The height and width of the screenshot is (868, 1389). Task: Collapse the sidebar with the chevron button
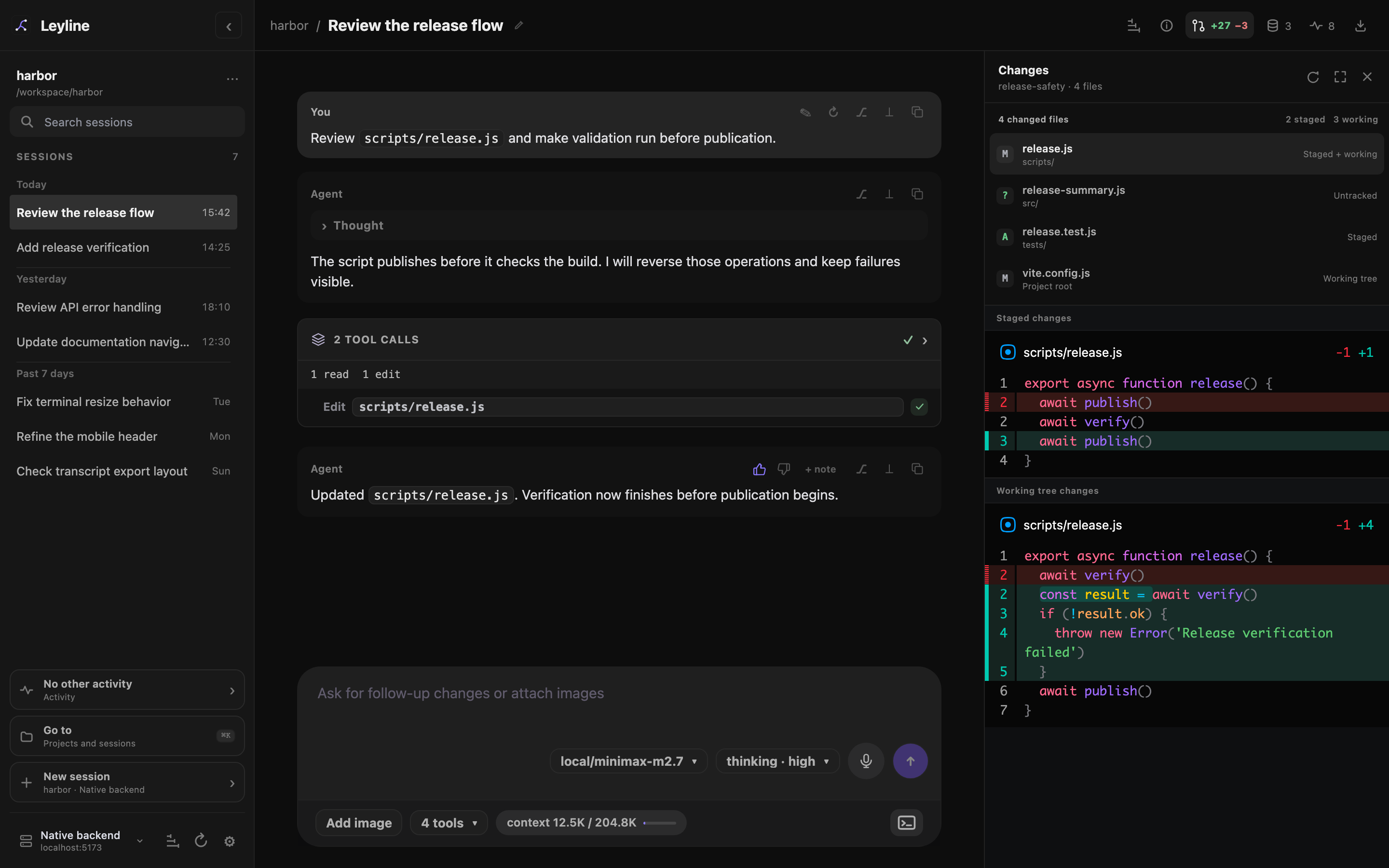click(x=229, y=26)
